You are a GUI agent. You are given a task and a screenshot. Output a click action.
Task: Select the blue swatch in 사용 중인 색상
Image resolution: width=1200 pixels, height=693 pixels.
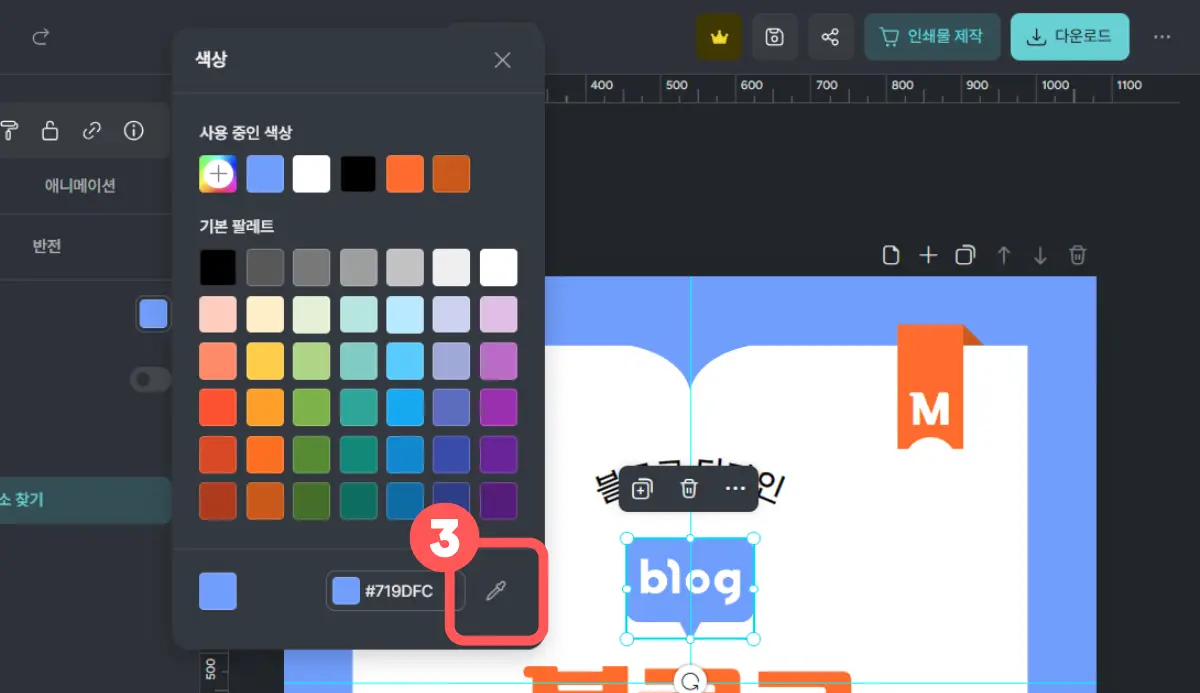265,174
